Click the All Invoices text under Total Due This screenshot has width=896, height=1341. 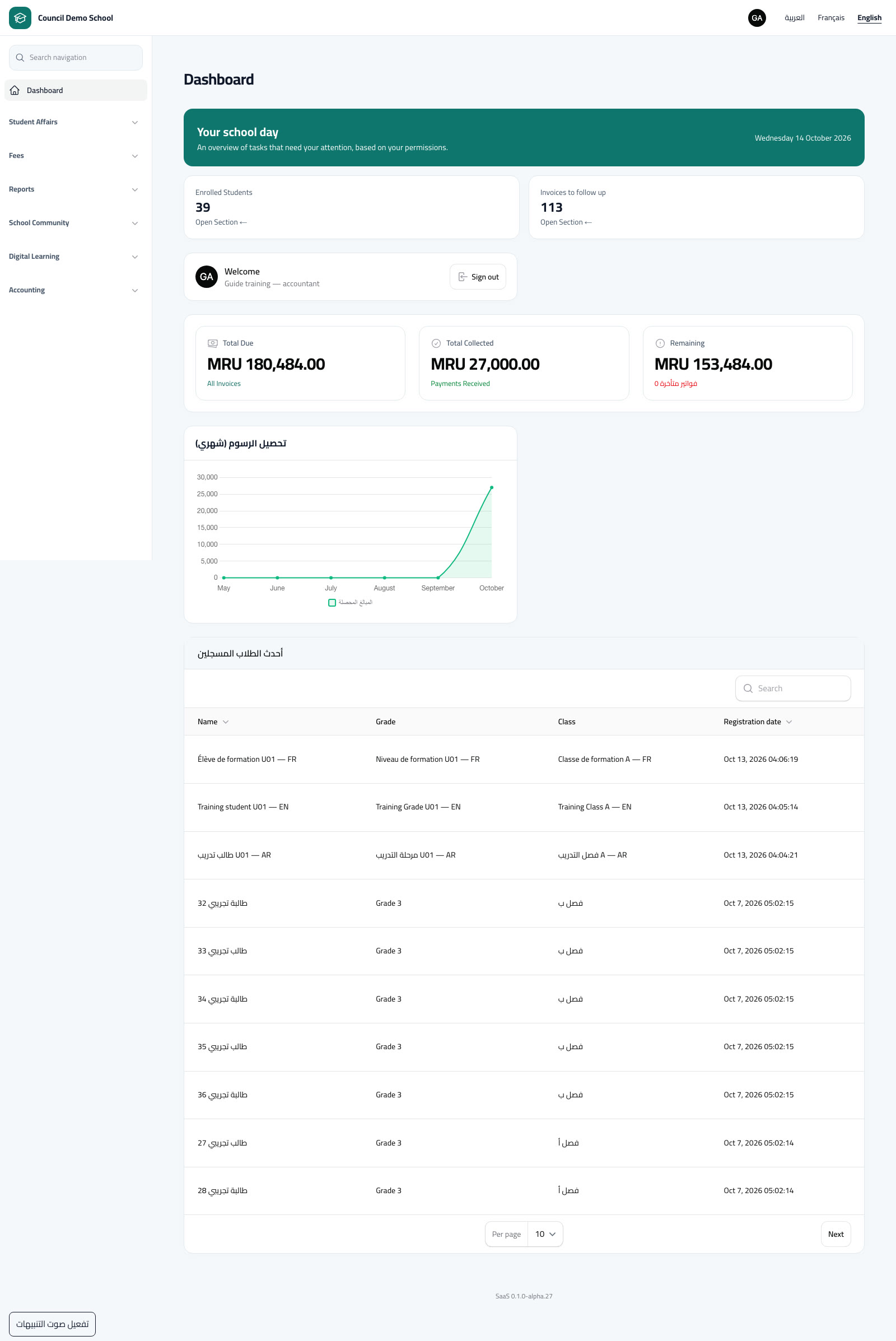pyautogui.click(x=224, y=384)
